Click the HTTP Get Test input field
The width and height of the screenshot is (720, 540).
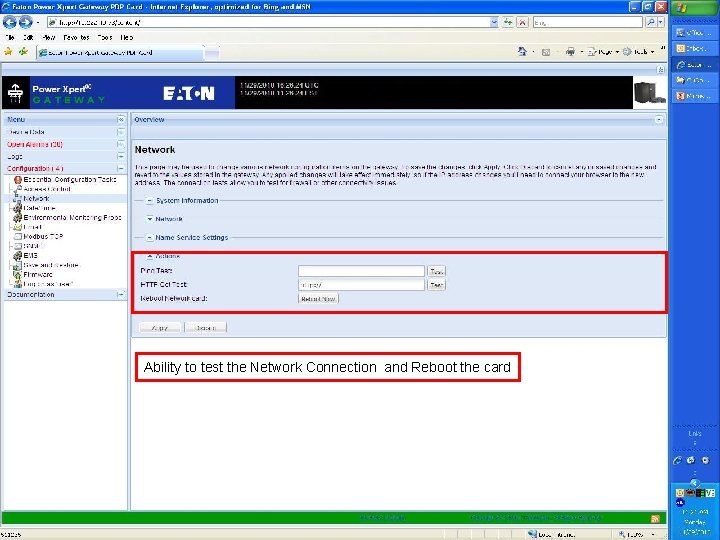coord(361,285)
